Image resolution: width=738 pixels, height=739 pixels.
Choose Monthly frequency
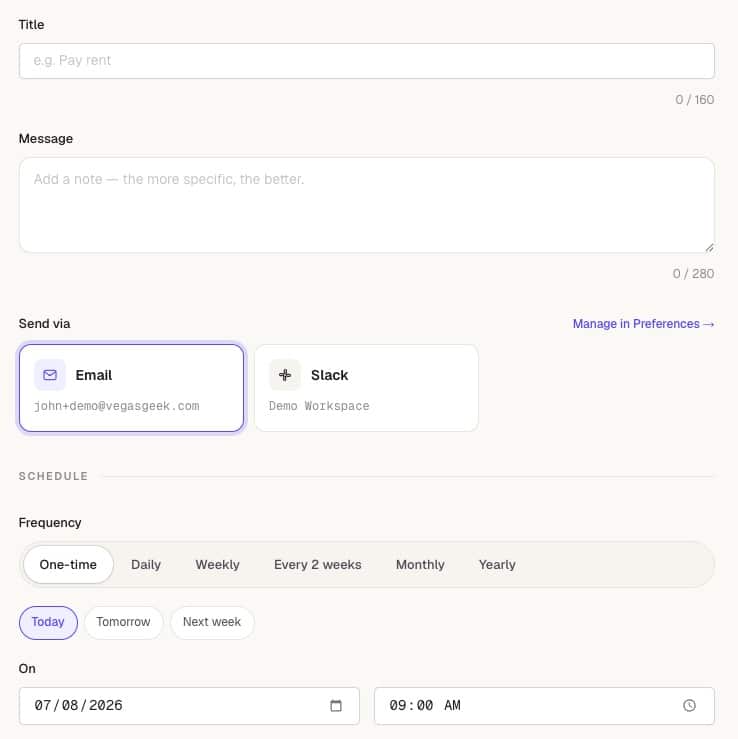click(x=420, y=565)
